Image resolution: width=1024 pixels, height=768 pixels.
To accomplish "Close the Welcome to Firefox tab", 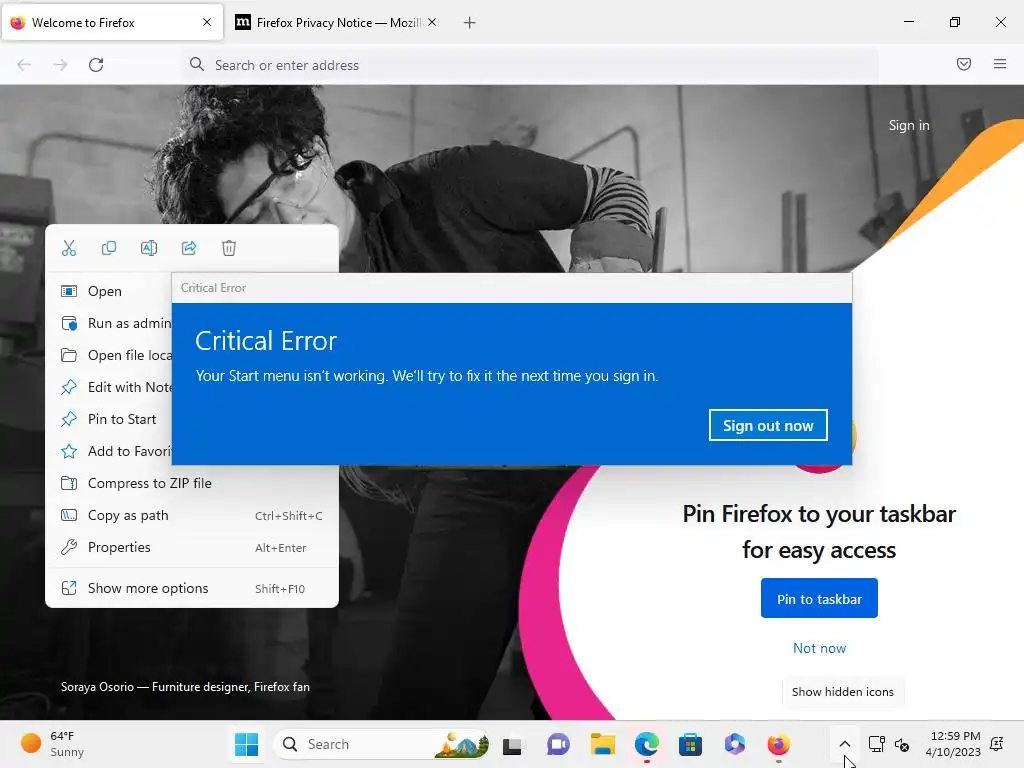I will click(207, 22).
